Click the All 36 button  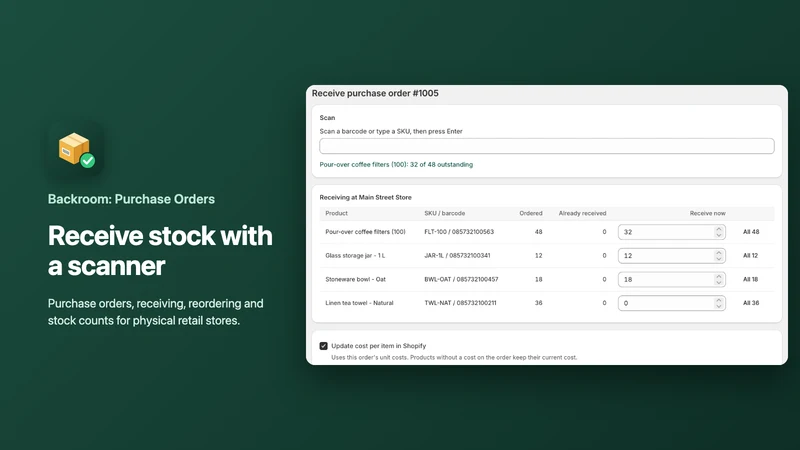point(751,303)
